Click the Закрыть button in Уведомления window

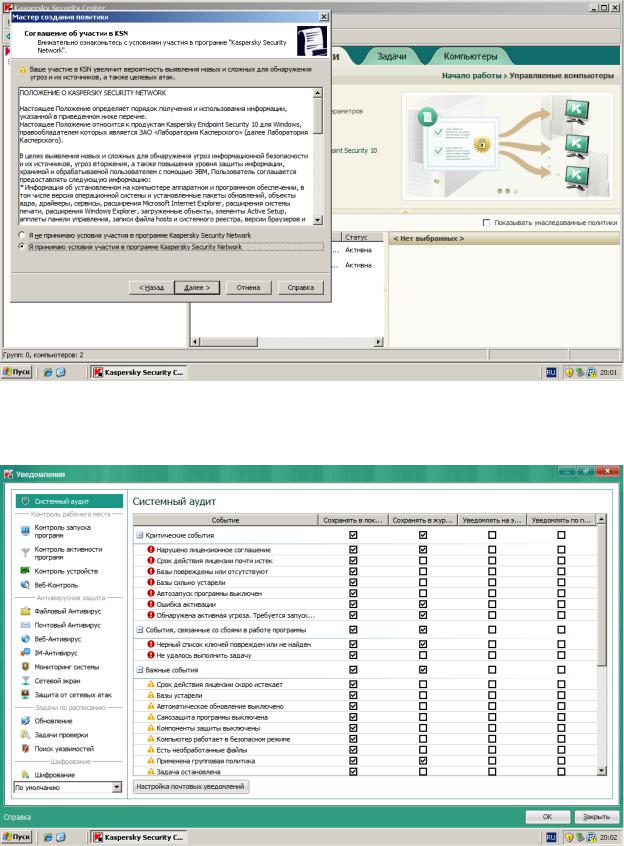596,817
